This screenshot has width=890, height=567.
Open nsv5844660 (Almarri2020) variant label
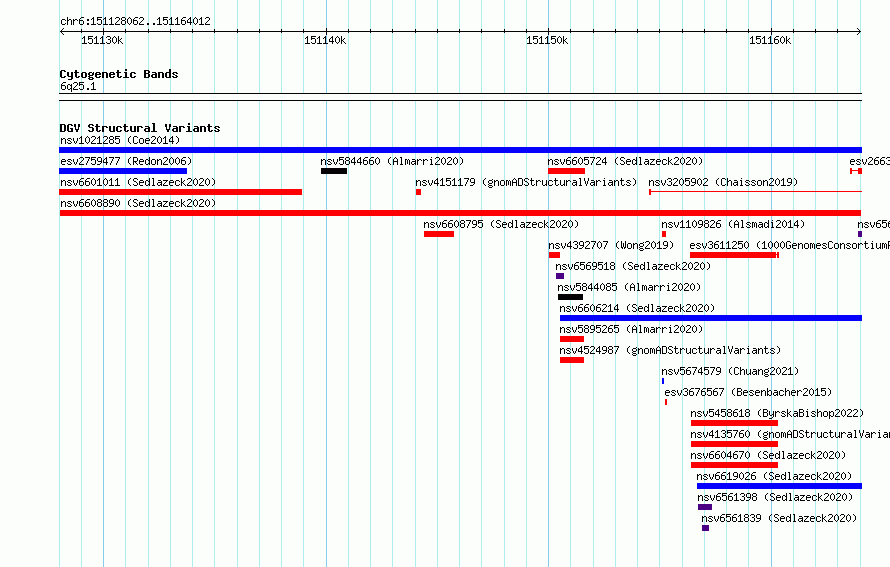pos(392,161)
